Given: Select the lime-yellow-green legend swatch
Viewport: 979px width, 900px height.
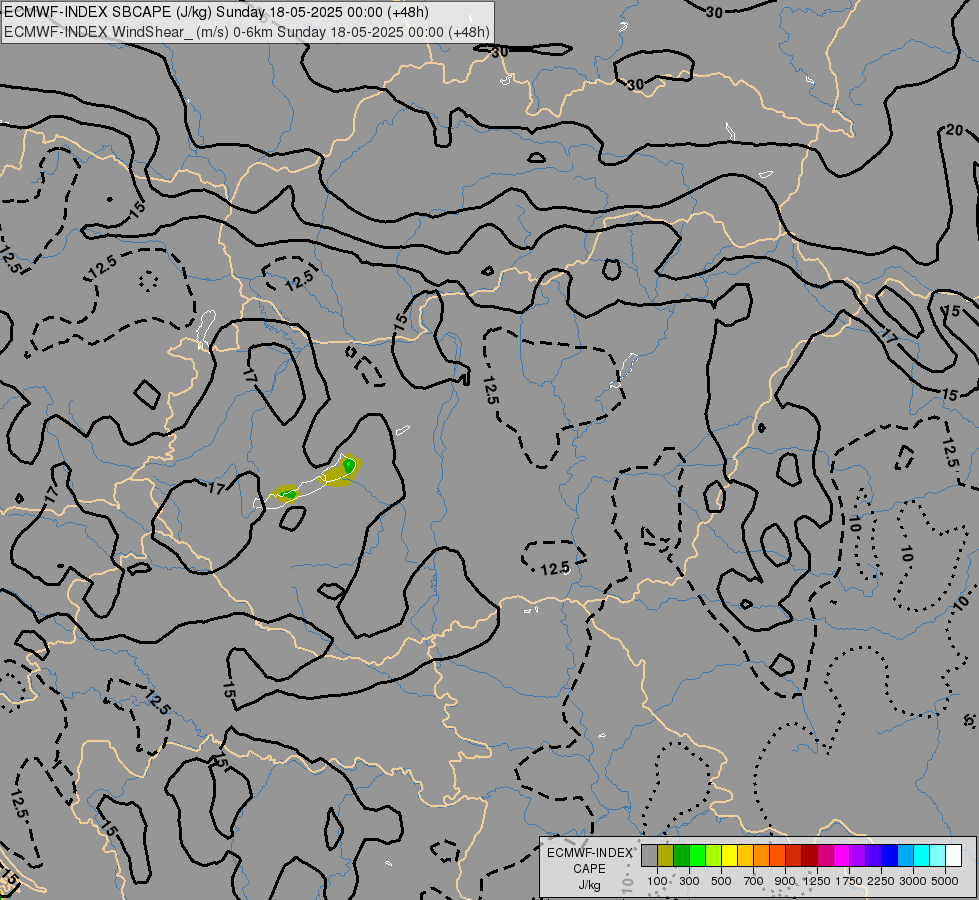Looking at the screenshot, I should [x=714, y=855].
